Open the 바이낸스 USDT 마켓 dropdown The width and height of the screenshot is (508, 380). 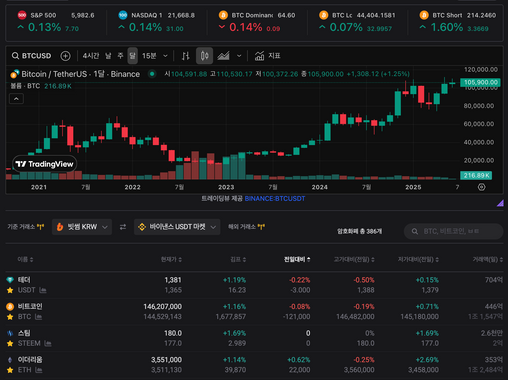pyautogui.click(x=177, y=227)
